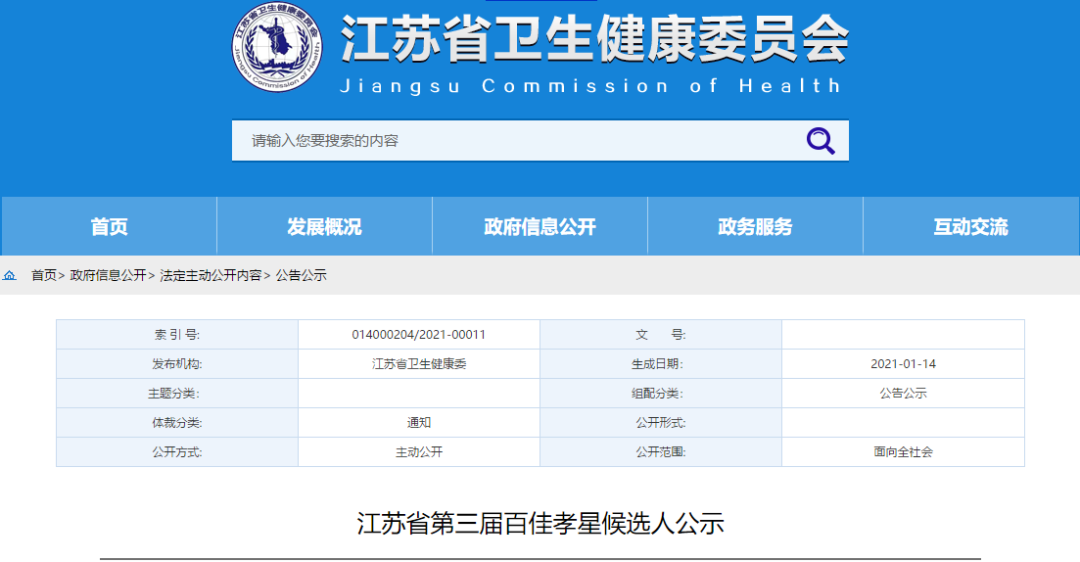
Task: Click the 主动公开 value in the table
Action: tap(419, 452)
